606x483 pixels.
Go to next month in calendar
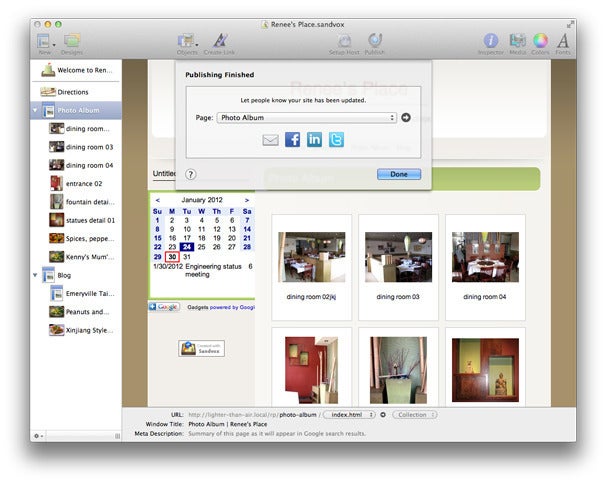pyautogui.click(x=247, y=200)
